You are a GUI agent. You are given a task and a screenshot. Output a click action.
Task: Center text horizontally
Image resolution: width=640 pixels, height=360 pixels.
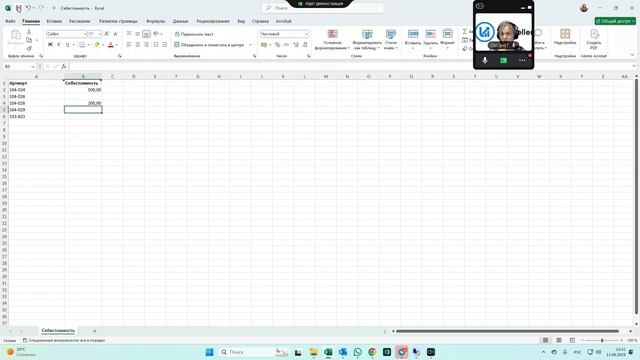[138, 45]
